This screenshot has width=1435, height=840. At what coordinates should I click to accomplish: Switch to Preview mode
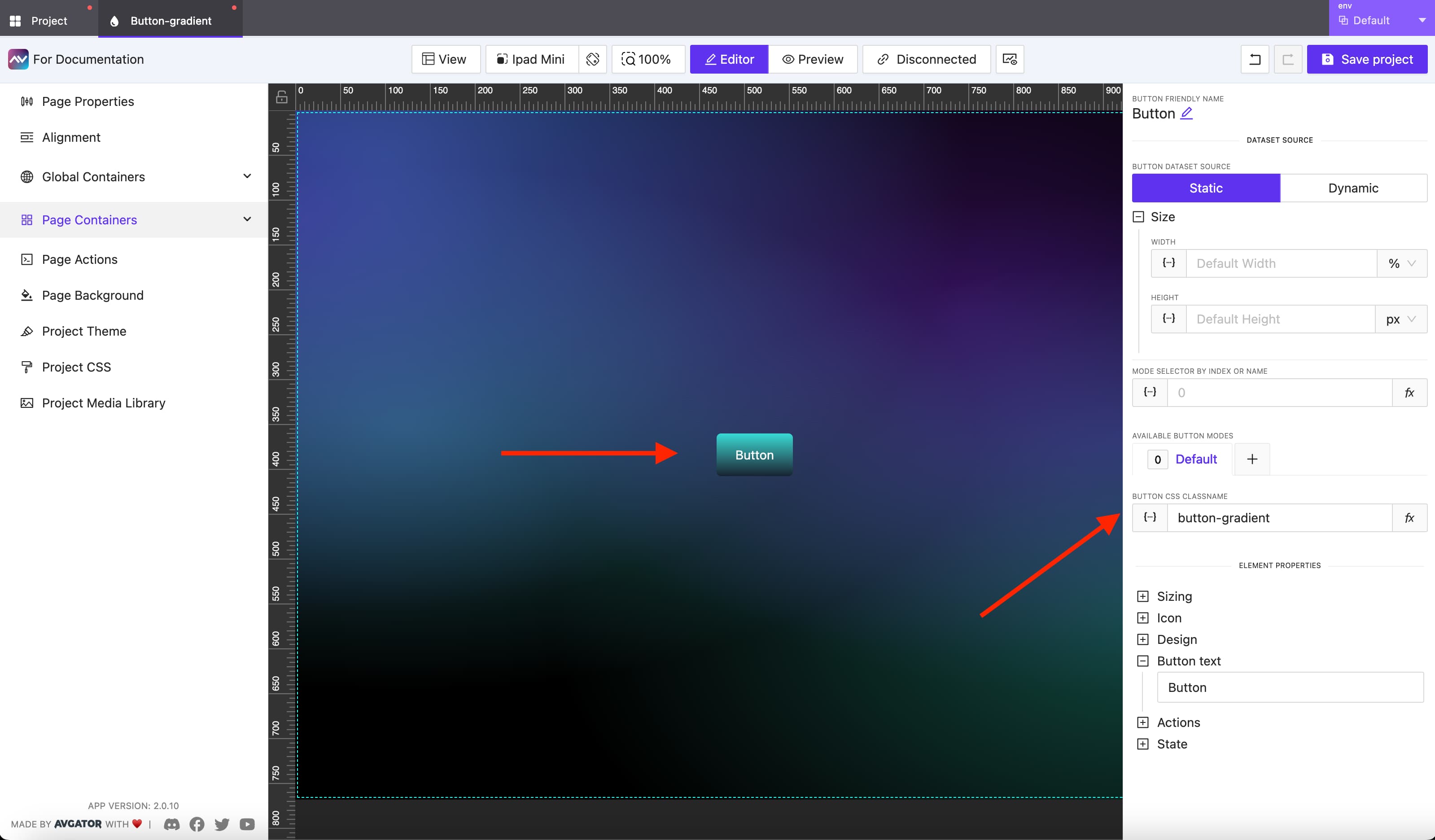coord(813,59)
